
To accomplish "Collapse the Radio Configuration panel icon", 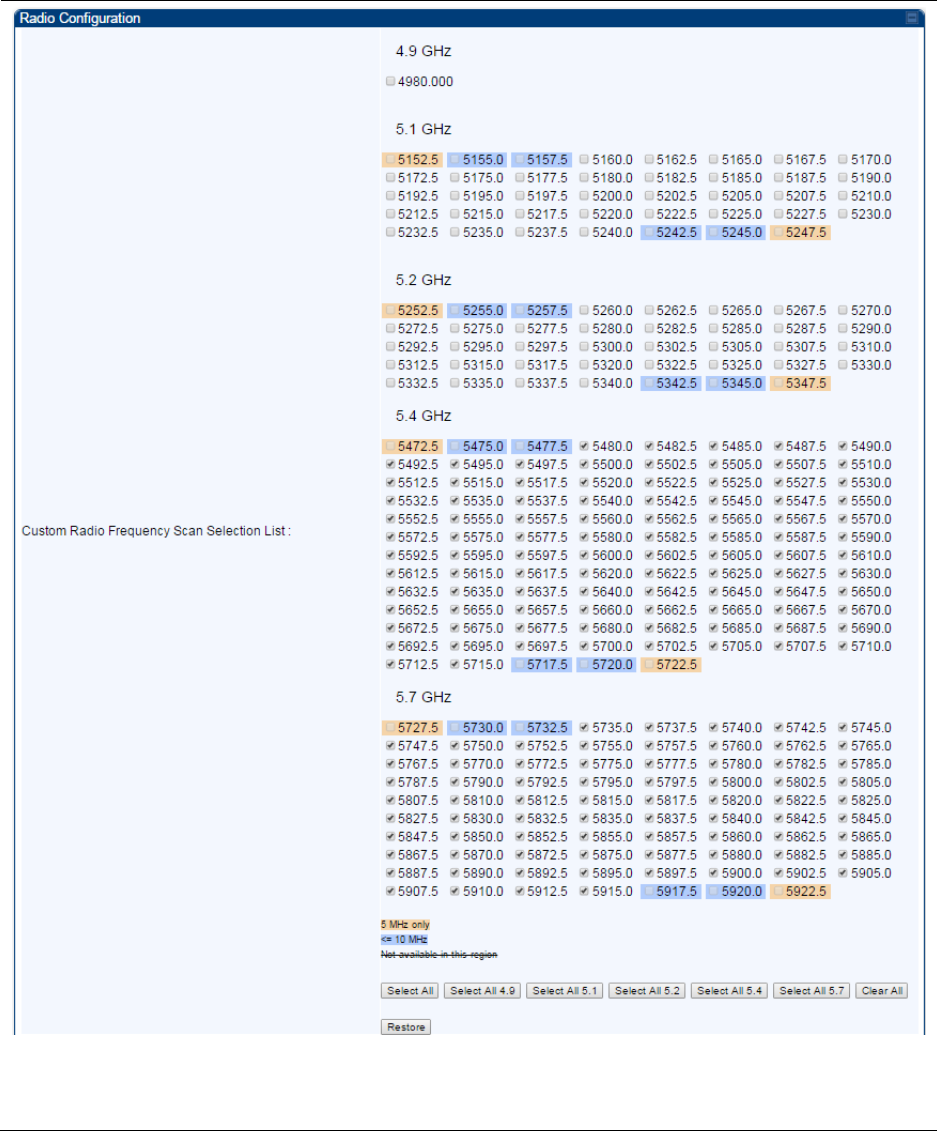I will click(912, 18).
